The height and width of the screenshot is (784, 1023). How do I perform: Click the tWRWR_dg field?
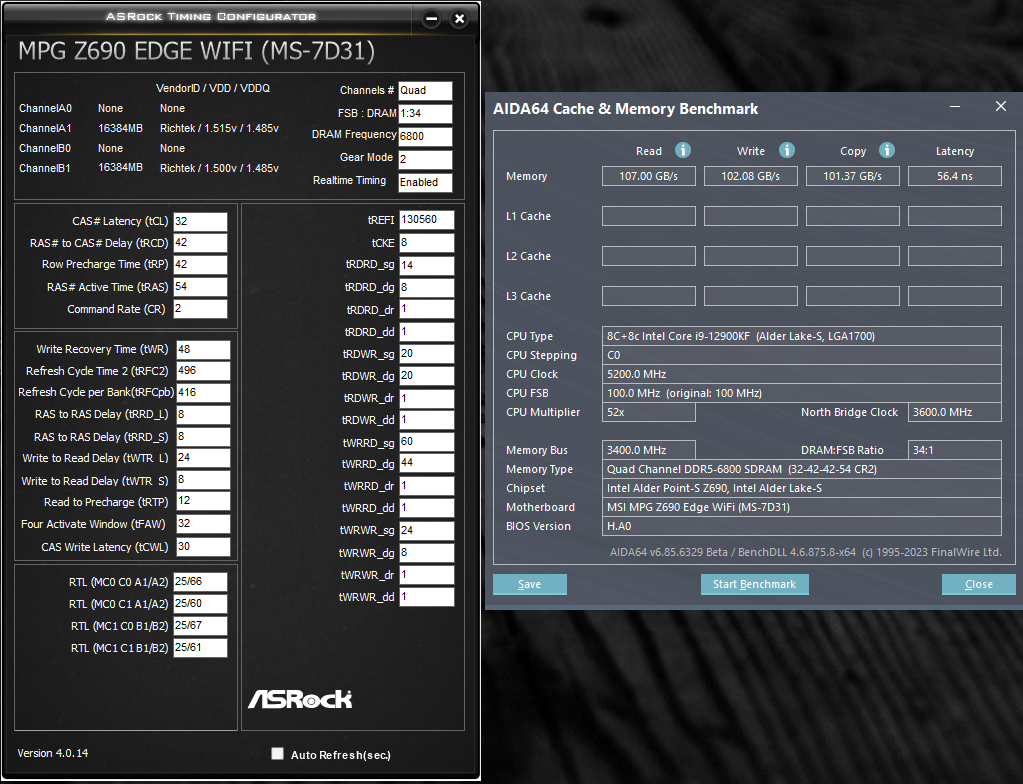427,552
